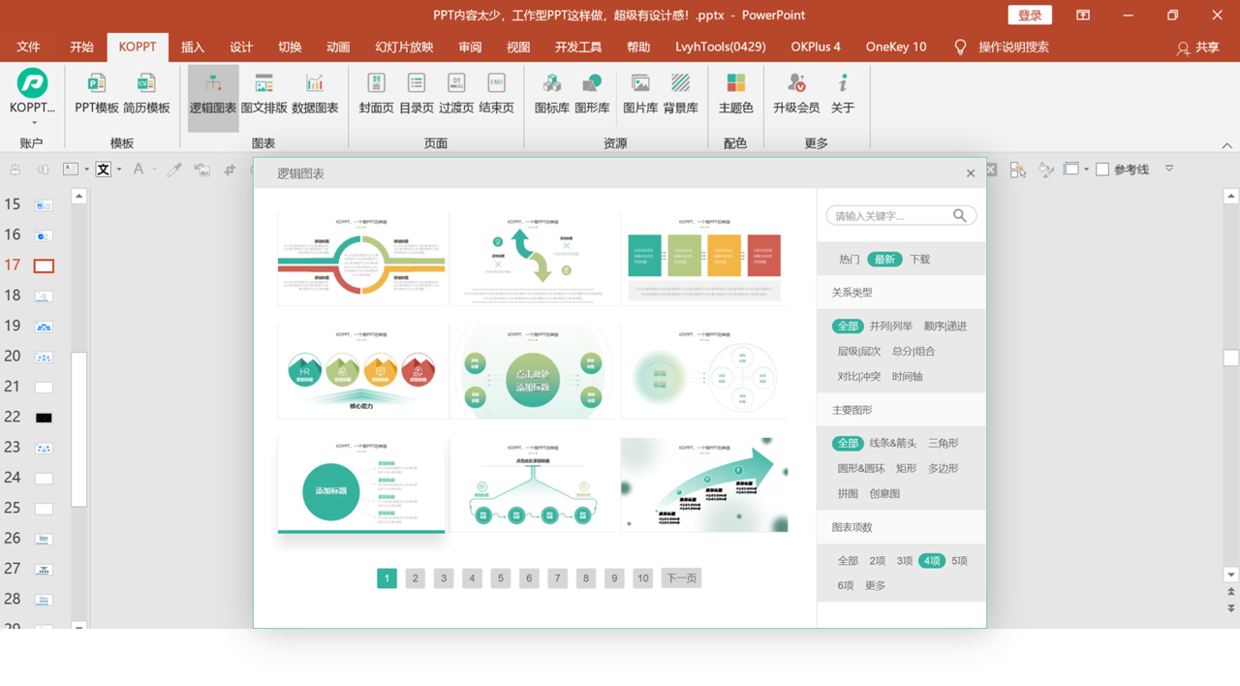Open the 简历模板 resume templates
The width and height of the screenshot is (1240, 686).
click(x=146, y=94)
